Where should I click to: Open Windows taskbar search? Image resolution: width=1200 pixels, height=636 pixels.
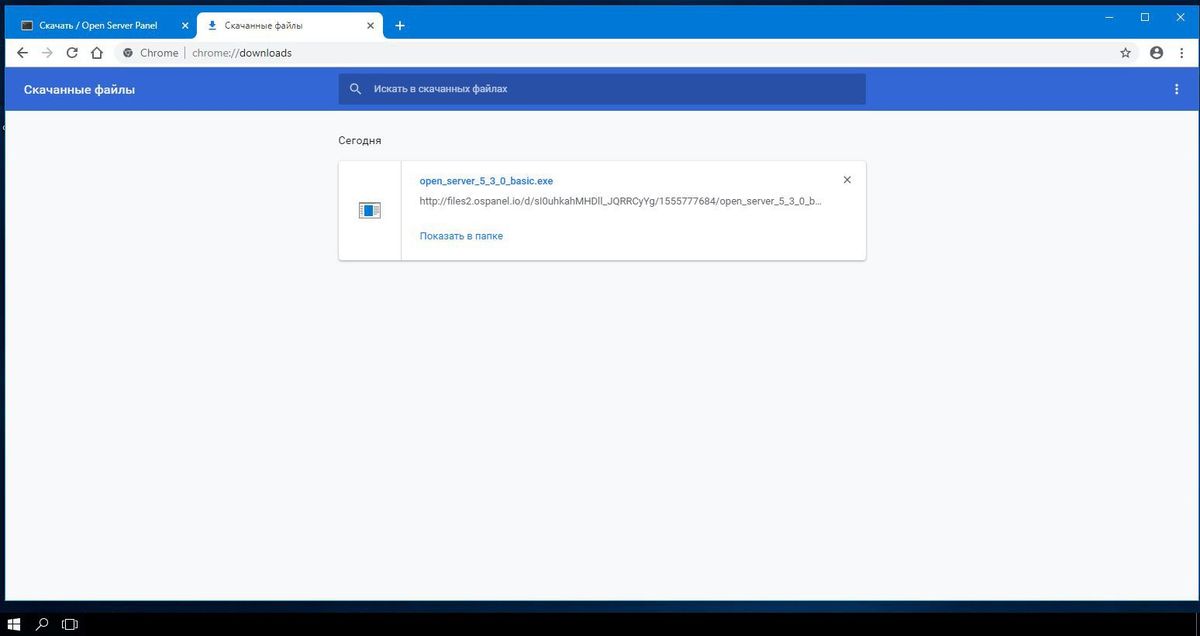42,624
